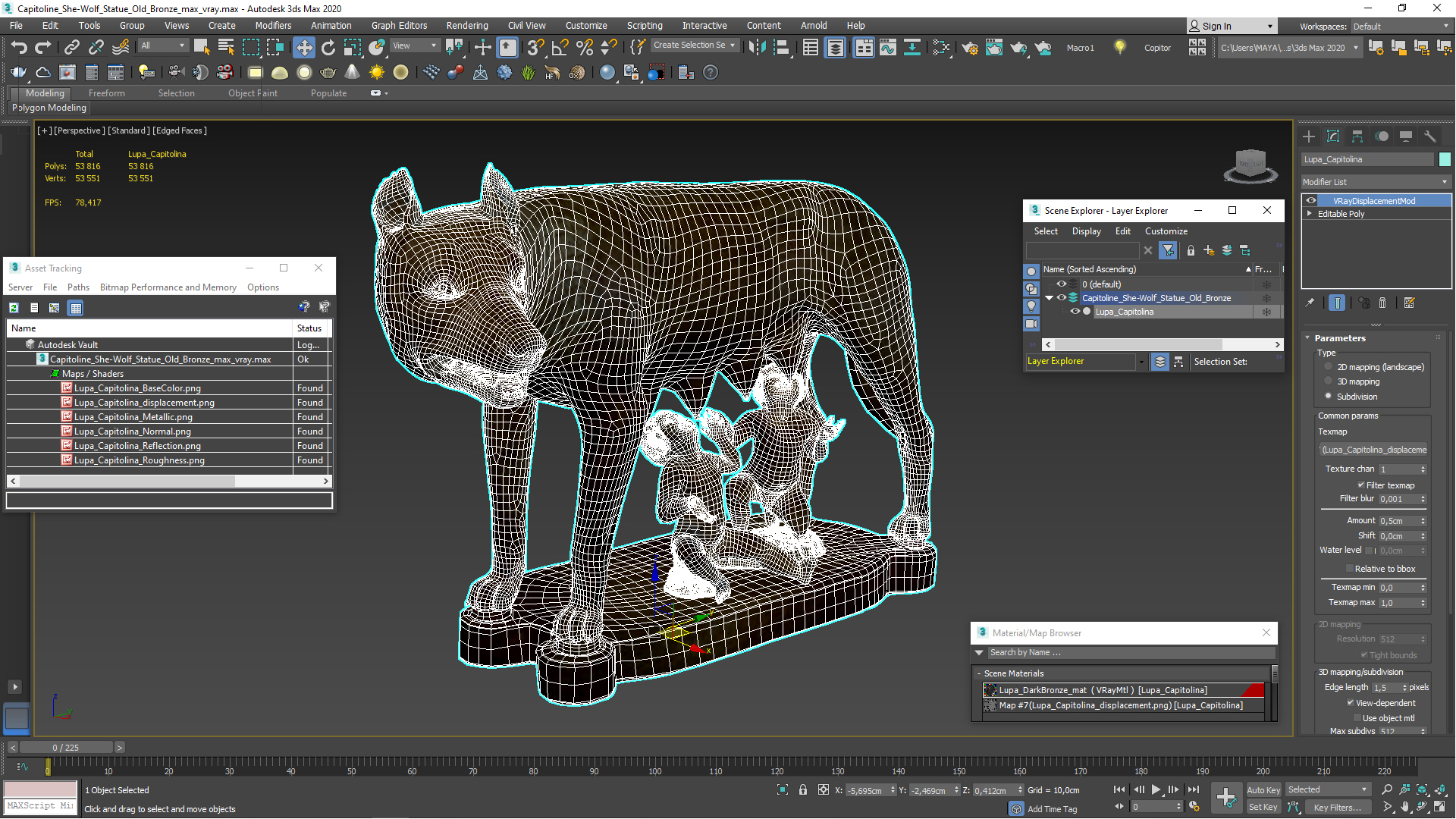Click the Texmap Lupa_Capitolina_displacement map button

tap(1374, 450)
